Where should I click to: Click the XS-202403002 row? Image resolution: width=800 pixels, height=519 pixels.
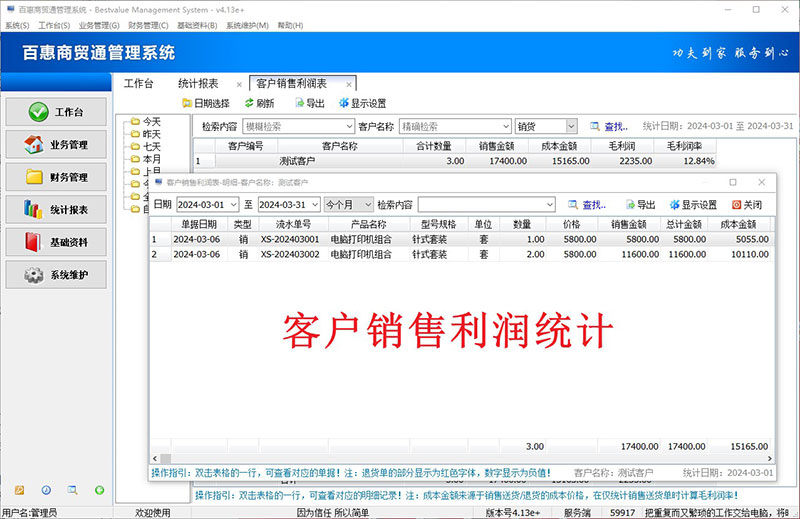pos(461,254)
